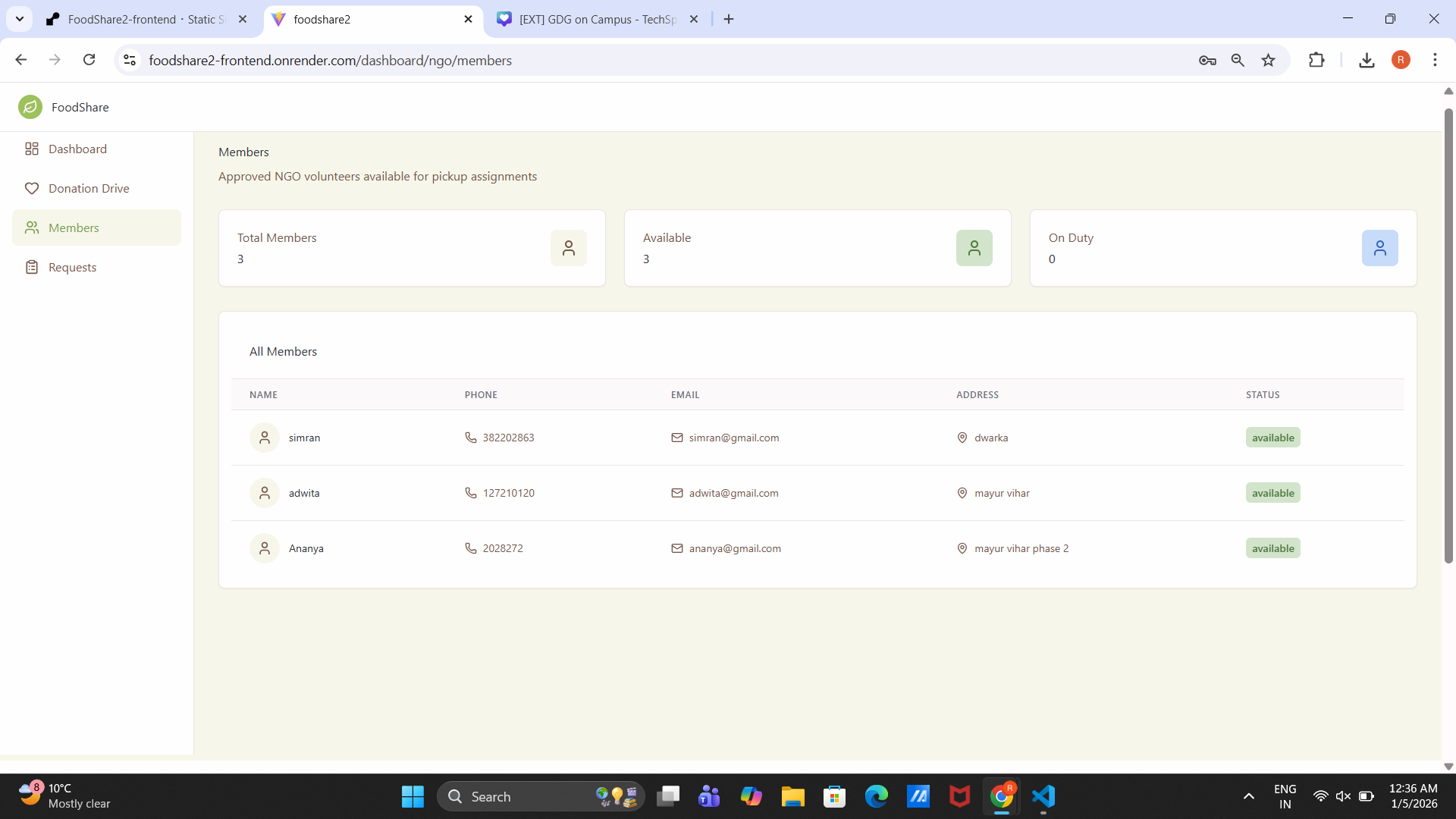Click the available badge for adwita
This screenshot has width=1456, height=819.
pyautogui.click(x=1272, y=493)
